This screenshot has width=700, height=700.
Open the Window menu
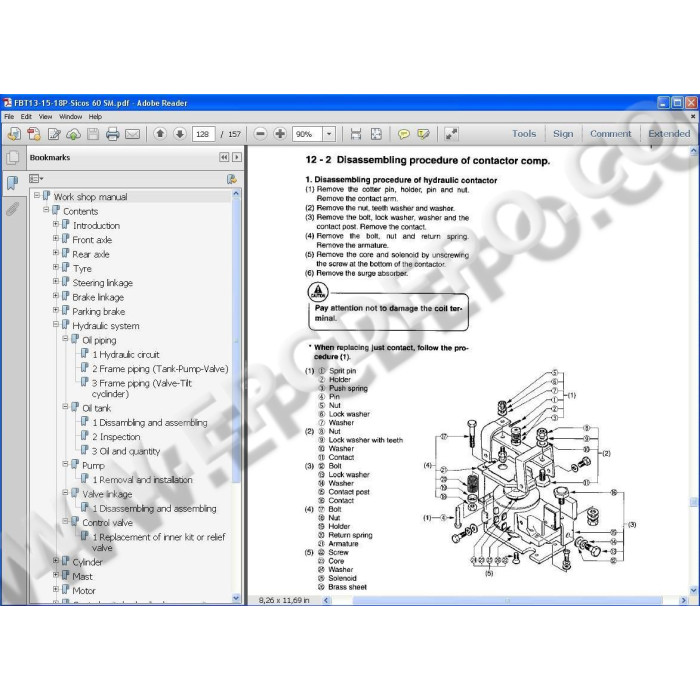point(71,117)
